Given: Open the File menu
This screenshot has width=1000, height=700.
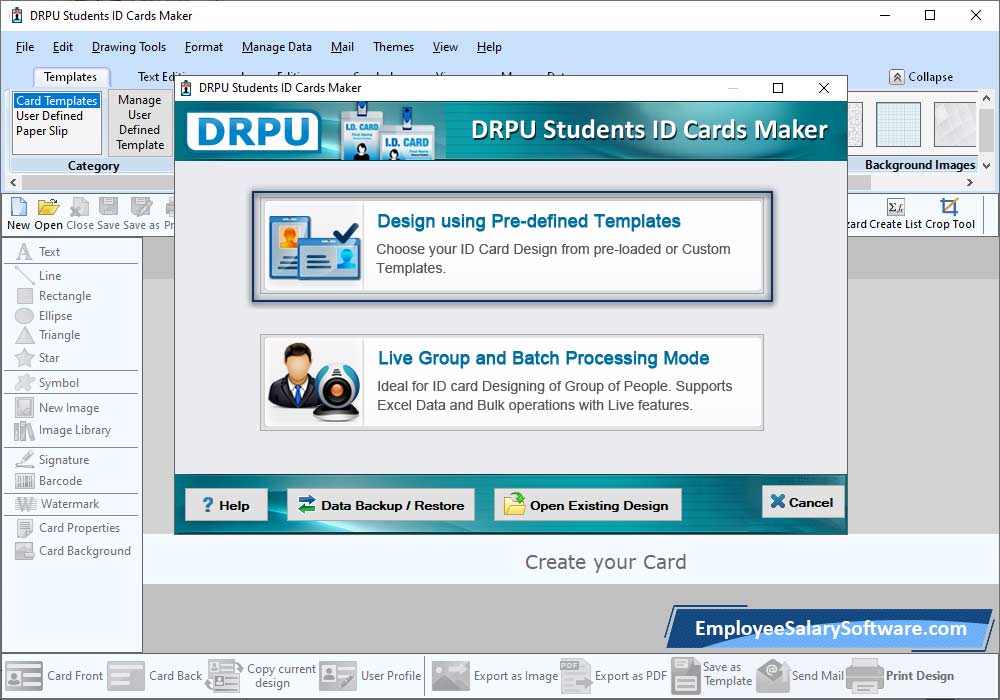Looking at the screenshot, I should 25,47.
